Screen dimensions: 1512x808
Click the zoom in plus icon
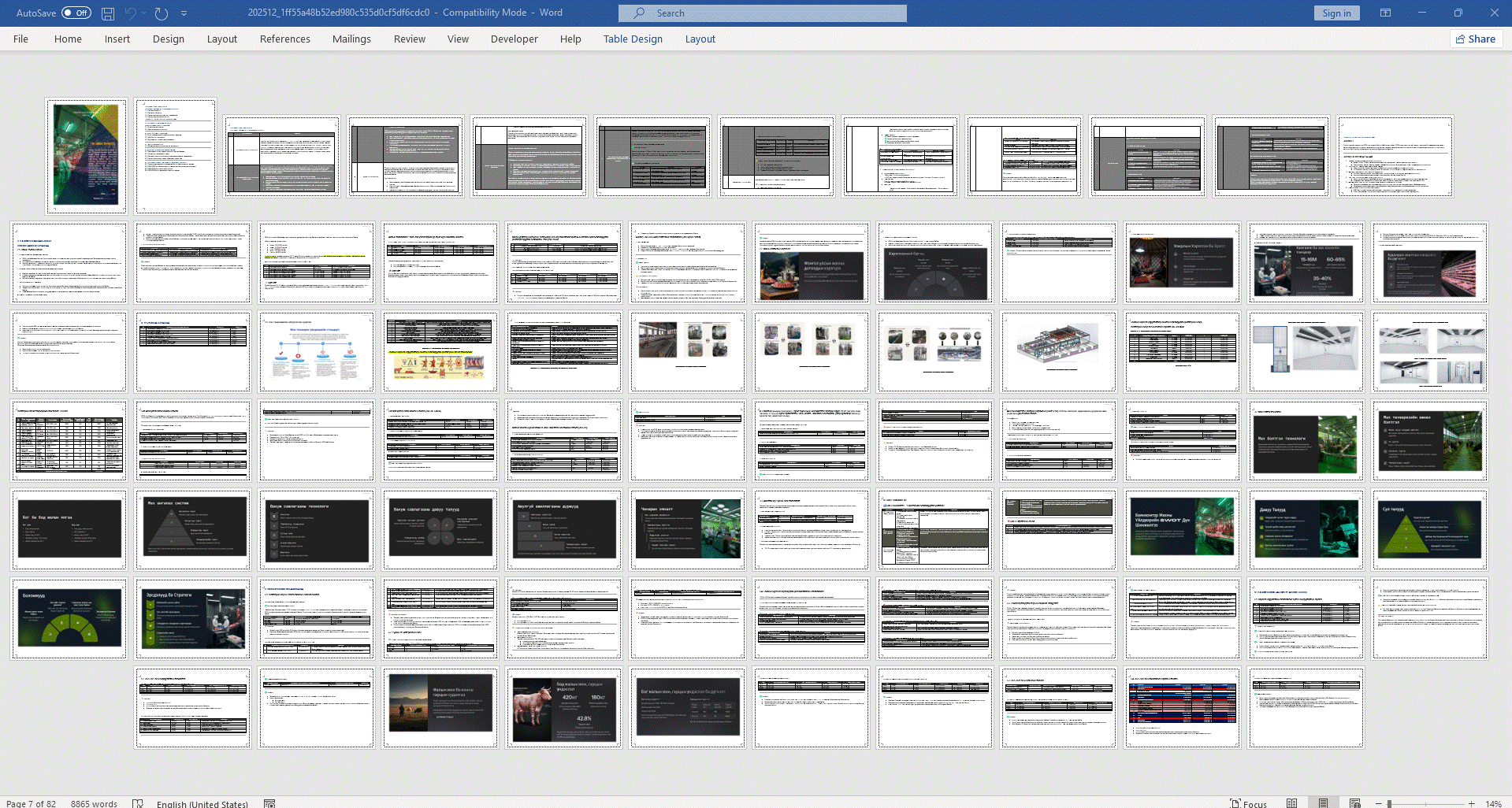point(1471,803)
